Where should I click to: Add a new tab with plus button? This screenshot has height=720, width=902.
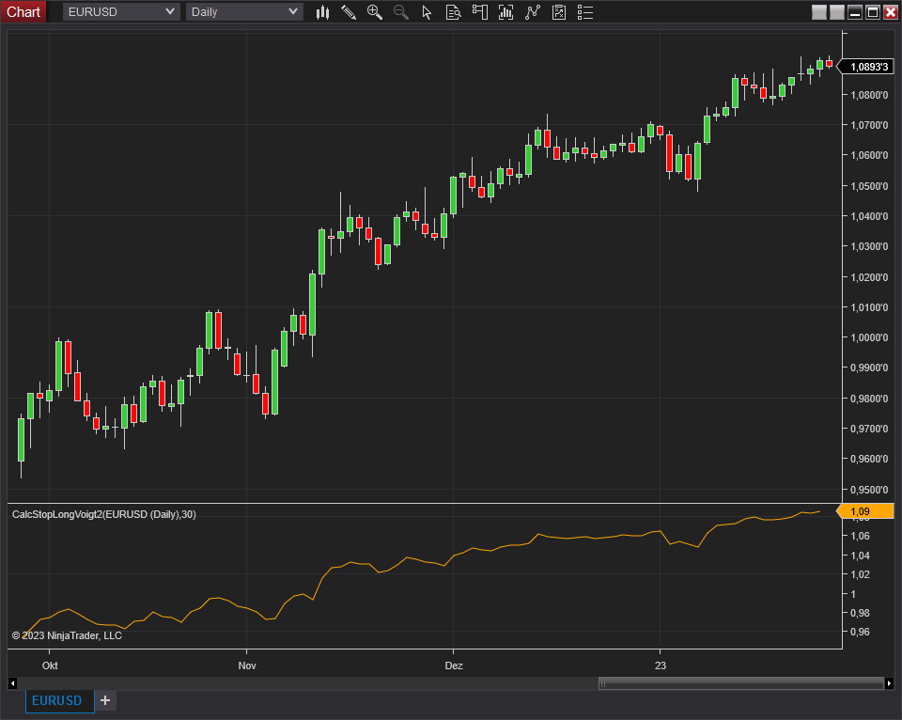(x=105, y=700)
